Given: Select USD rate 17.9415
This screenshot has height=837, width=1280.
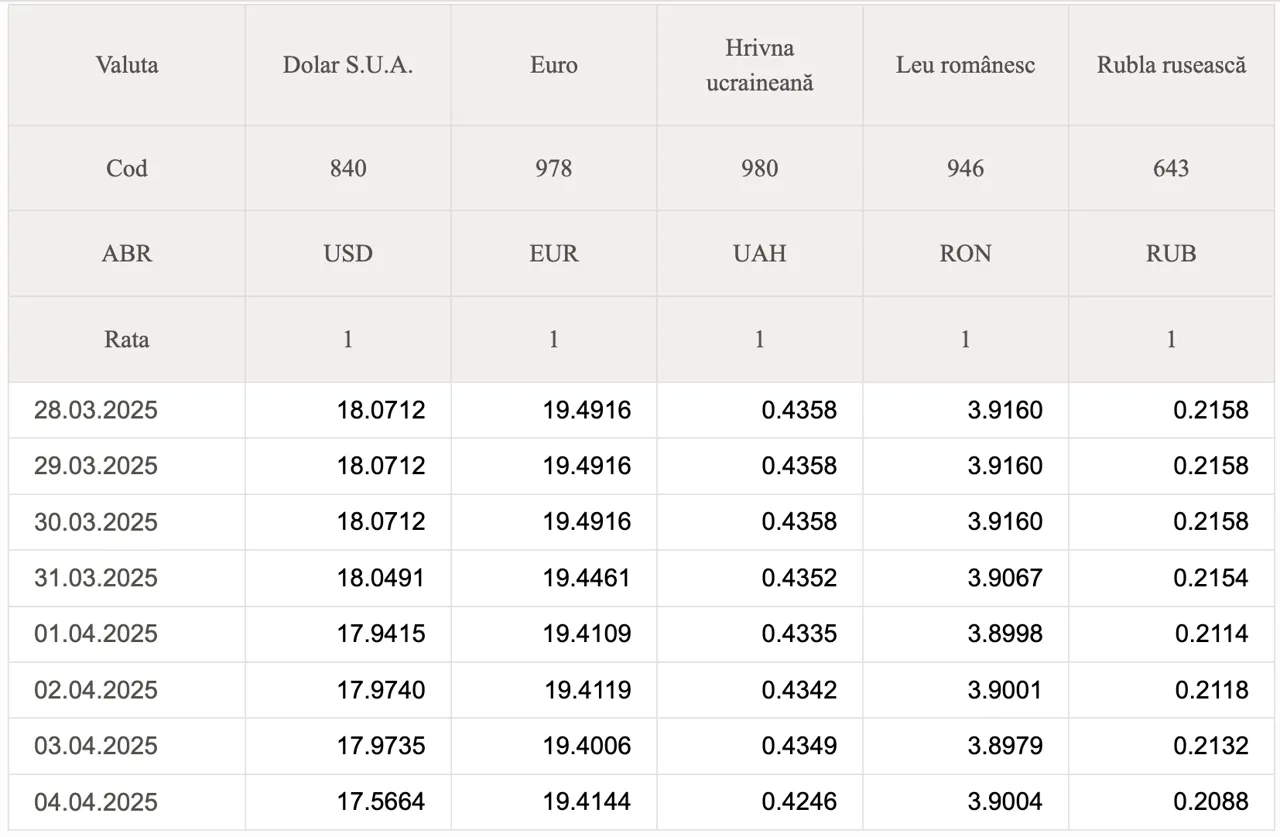Looking at the screenshot, I should (381, 634).
